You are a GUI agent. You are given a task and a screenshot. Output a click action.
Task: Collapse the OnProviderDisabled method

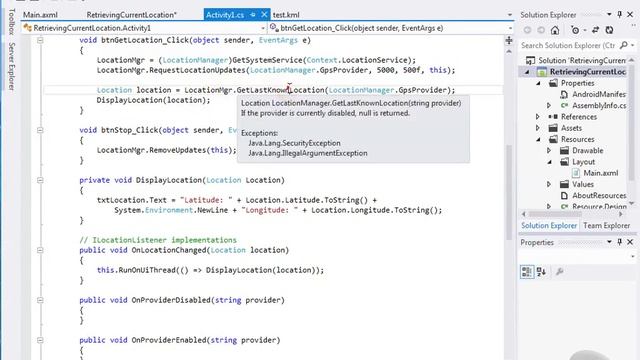pos(40,300)
